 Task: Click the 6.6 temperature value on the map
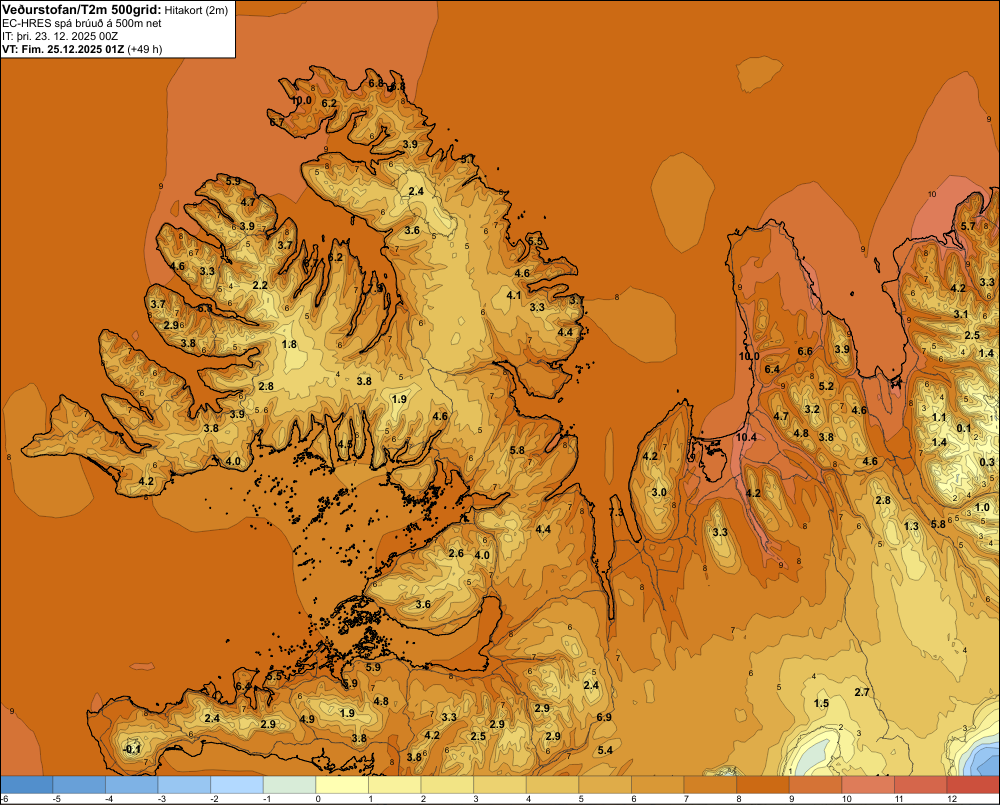pyautogui.click(x=805, y=351)
